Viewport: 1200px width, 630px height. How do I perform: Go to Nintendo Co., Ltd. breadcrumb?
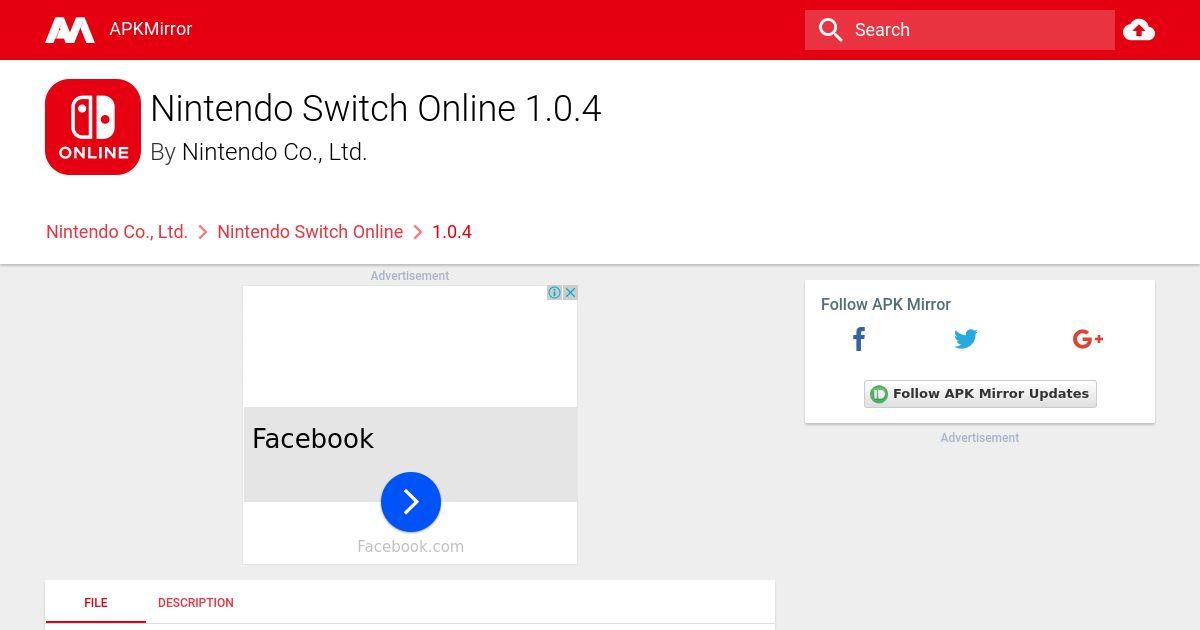pos(117,232)
